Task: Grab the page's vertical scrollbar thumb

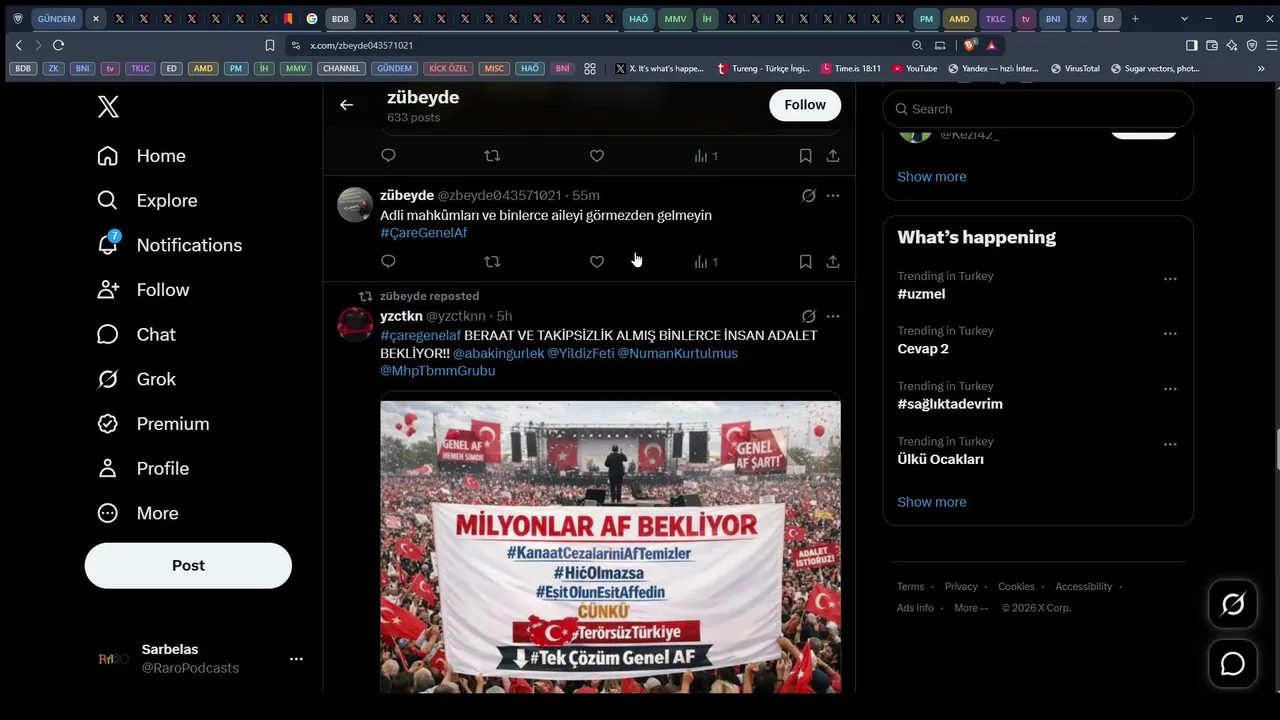Action: [1276, 449]
